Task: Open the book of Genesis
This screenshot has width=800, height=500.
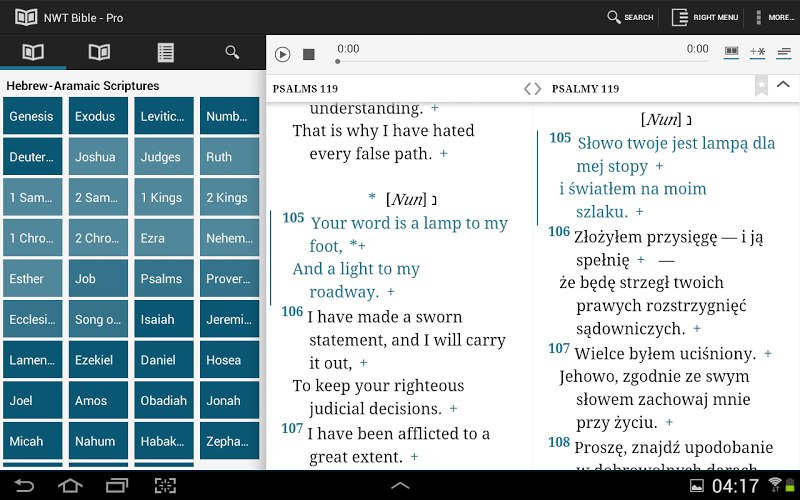Action: 33,116
